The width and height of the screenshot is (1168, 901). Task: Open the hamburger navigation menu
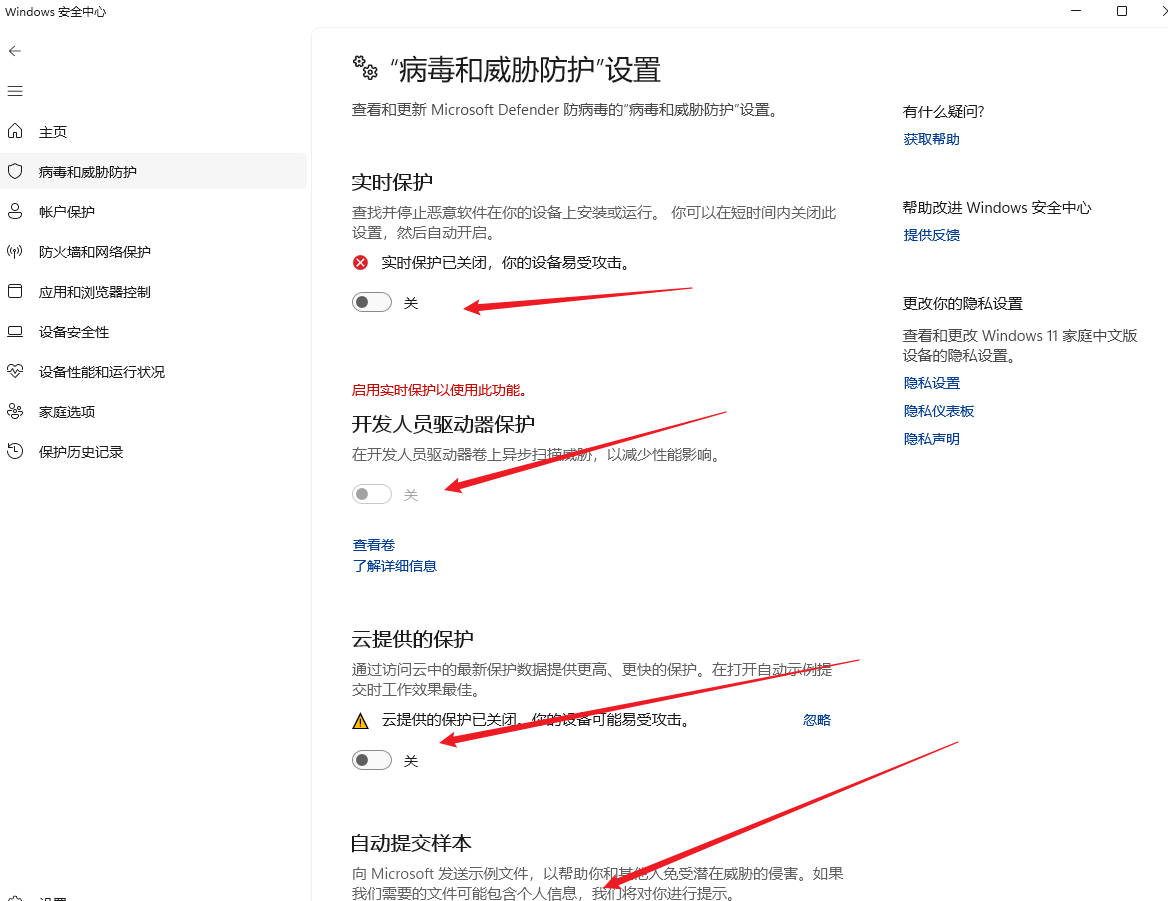[x=15, y=91]
